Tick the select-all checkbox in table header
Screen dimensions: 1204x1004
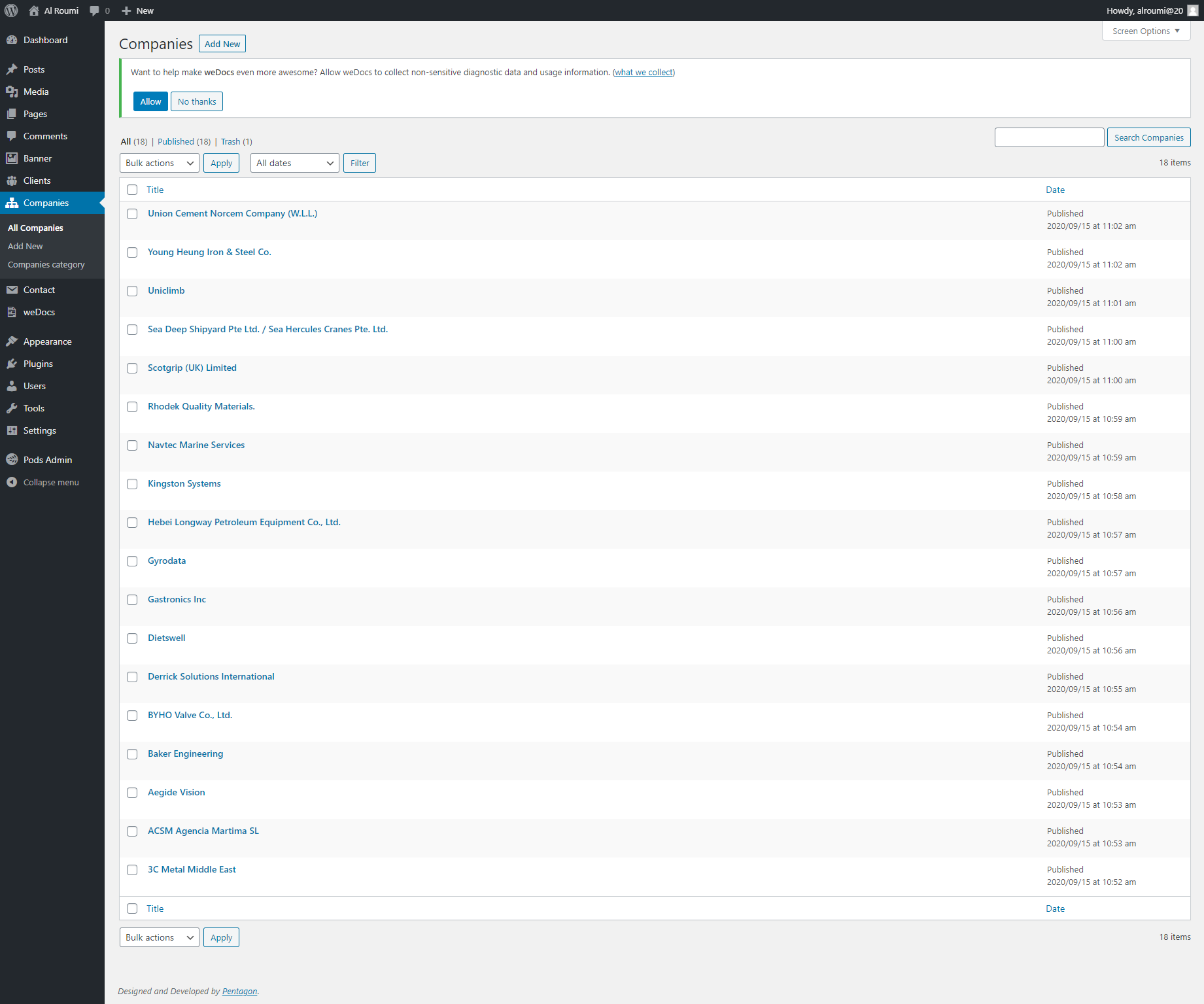click(x=132, y=190)
